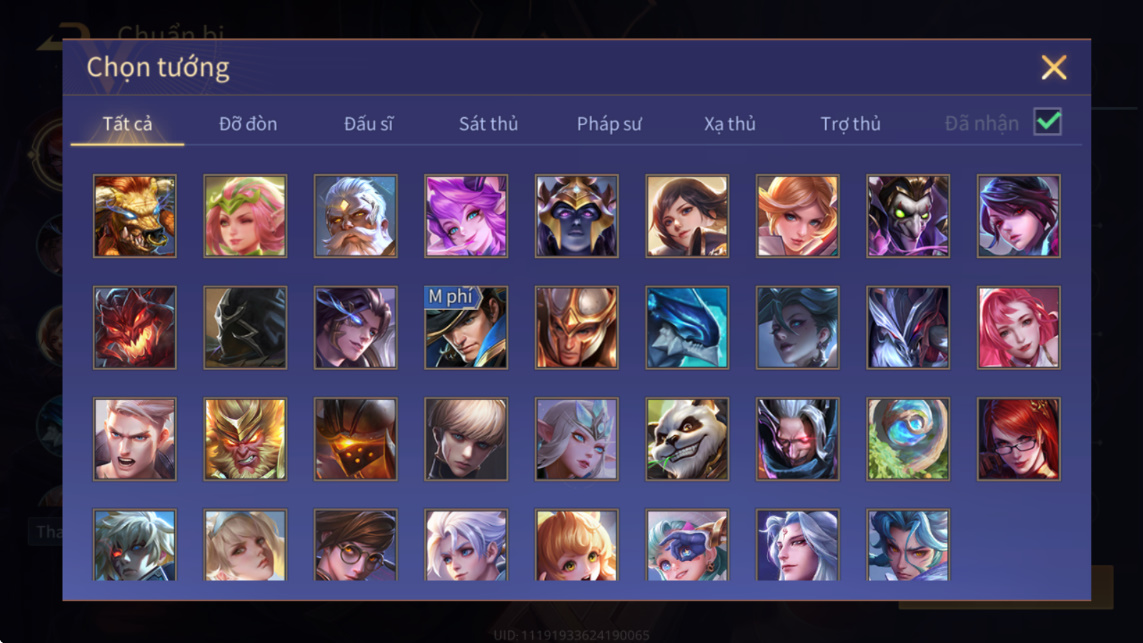Open the Sát thủ tab
Viewport: 1143px width, 643px height.
pyautogui.click(x=488, y=124)
